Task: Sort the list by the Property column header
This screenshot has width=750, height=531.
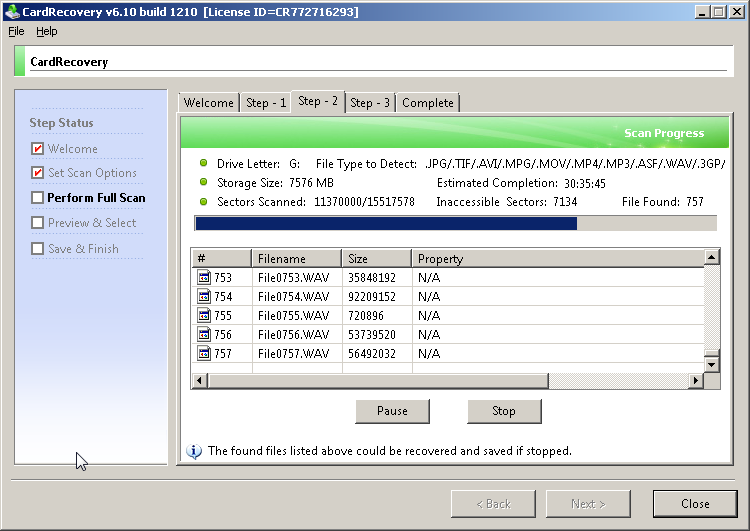Action: pyautogui.click(x=558, y=259)
